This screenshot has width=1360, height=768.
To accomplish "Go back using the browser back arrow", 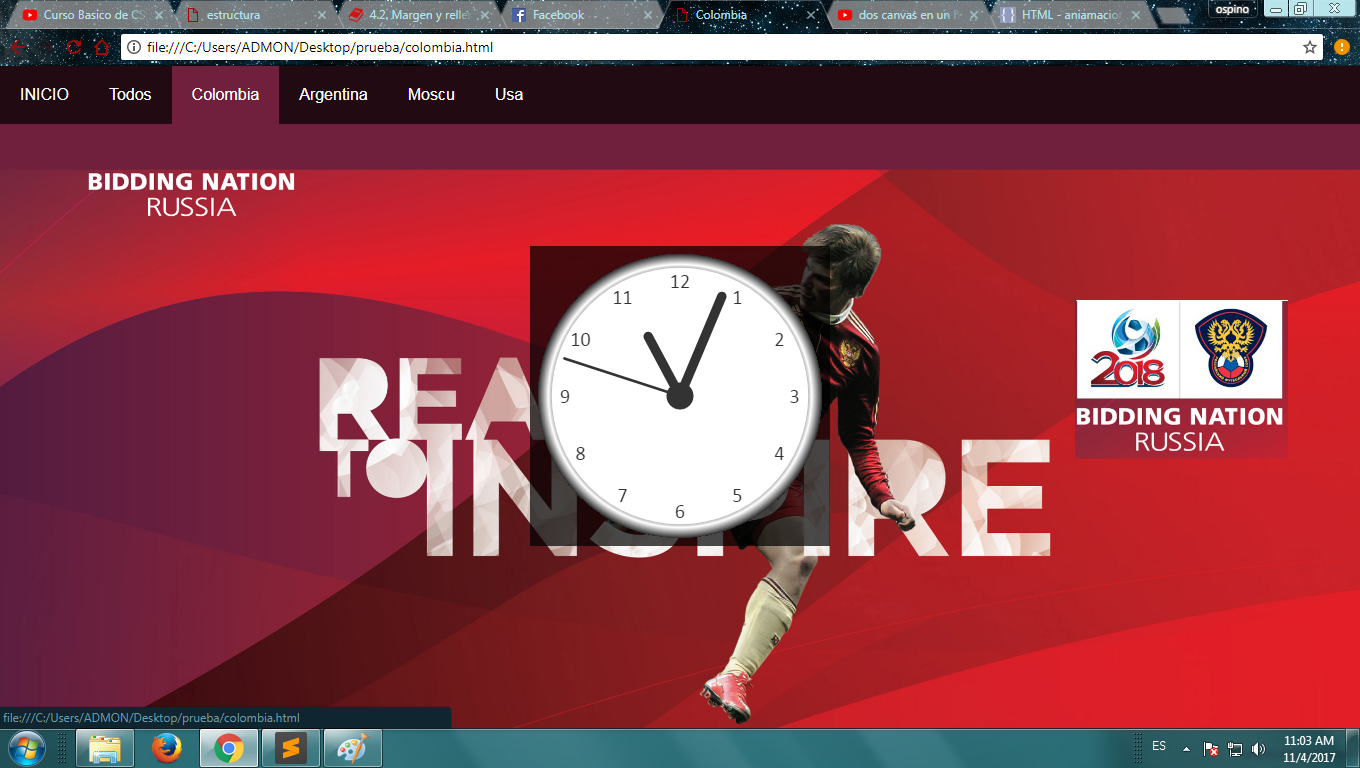I will tap(18, 47).
